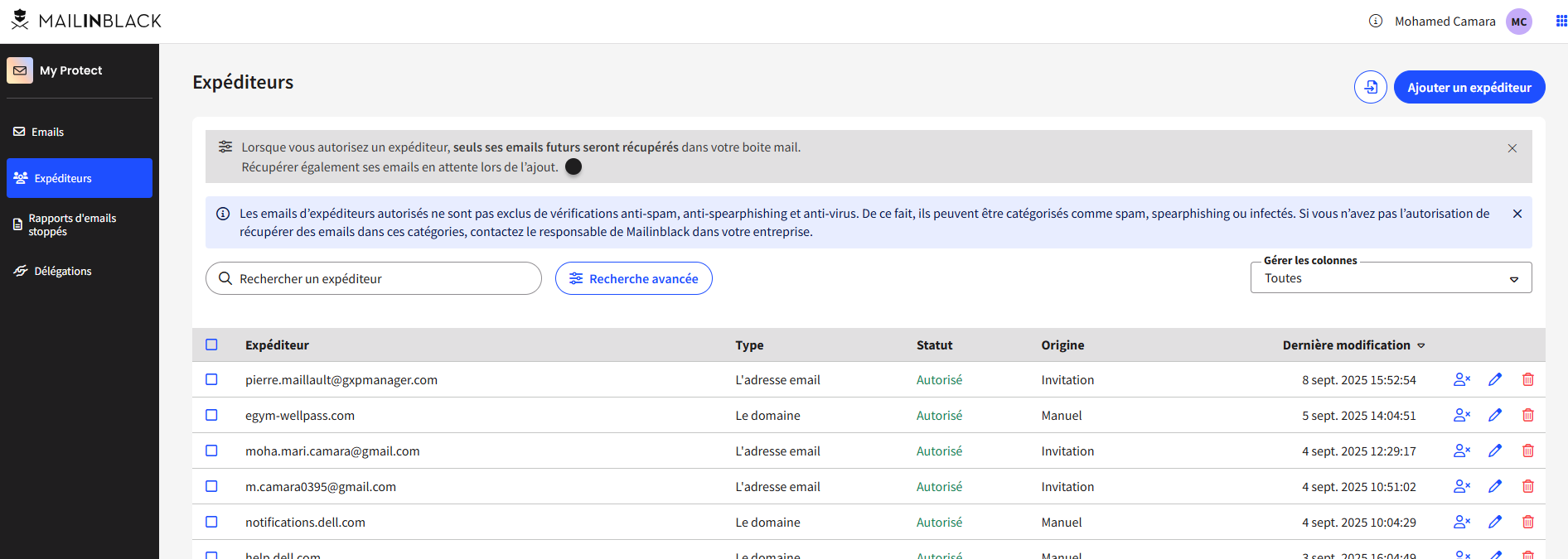1568x559 pixels.
Task: Open the apps grid launcher icon
Action: point(1561,22)
